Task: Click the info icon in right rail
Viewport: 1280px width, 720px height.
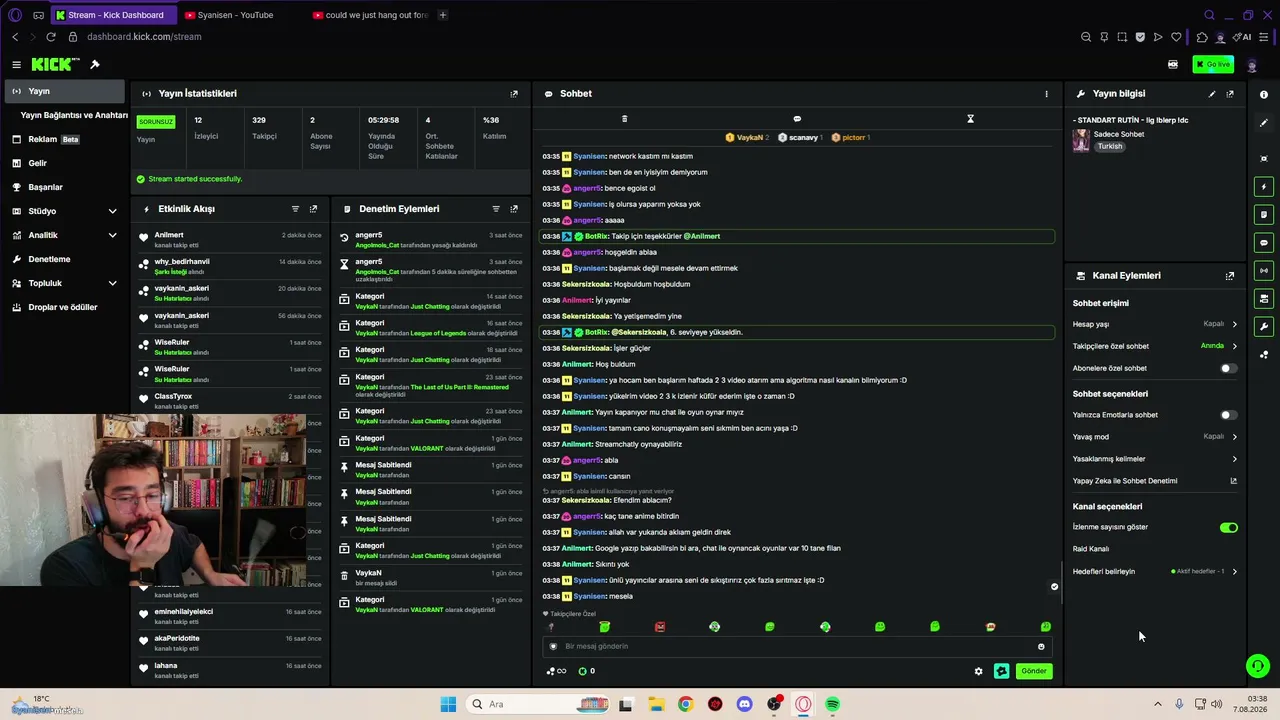Action: click(1264, 94)
